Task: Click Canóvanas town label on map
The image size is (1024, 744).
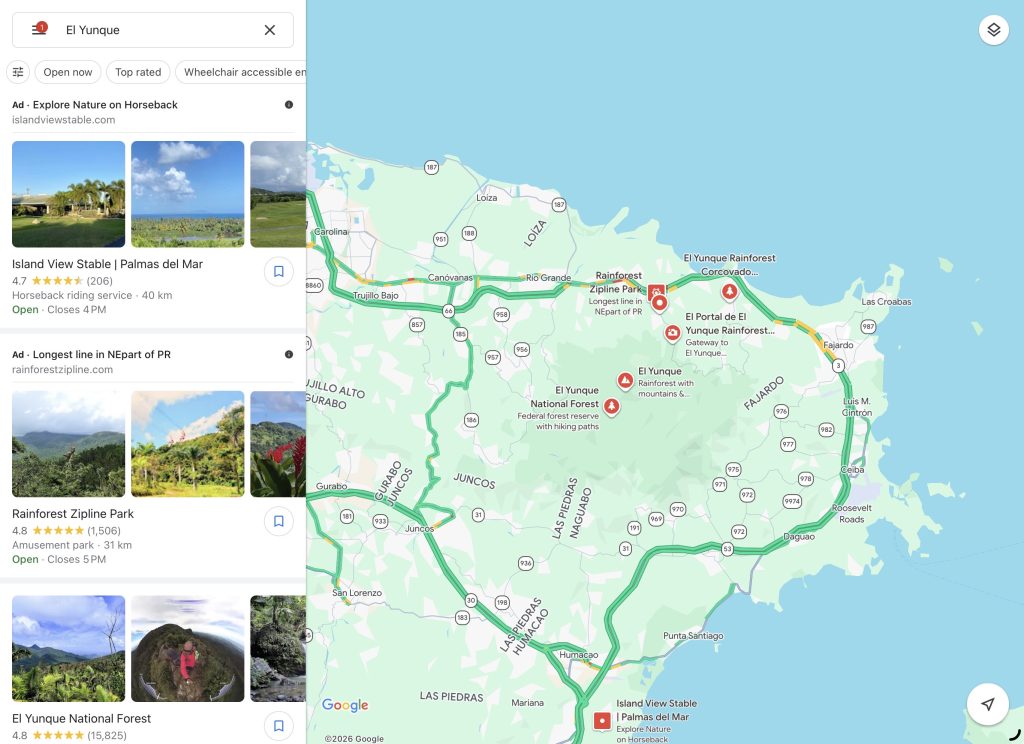Action: pyautogui.click(x=450, y=278)
